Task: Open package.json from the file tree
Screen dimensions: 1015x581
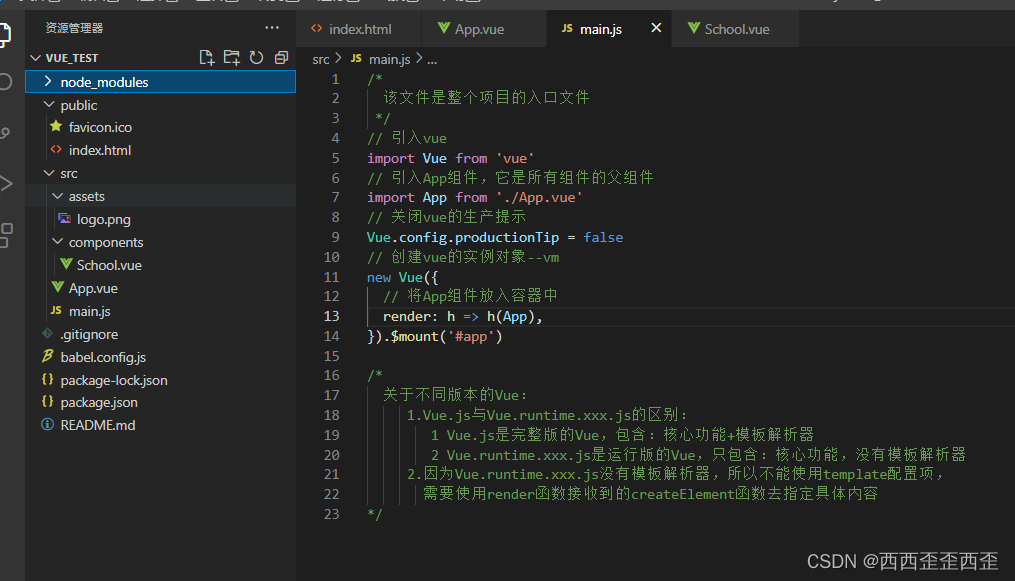Action: click(x=98, y=402)
